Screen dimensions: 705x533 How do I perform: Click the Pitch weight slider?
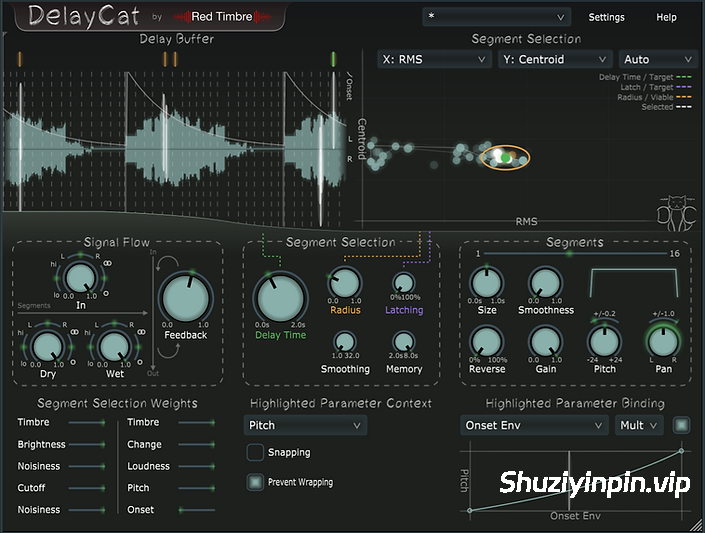click(x=196, y=488)
